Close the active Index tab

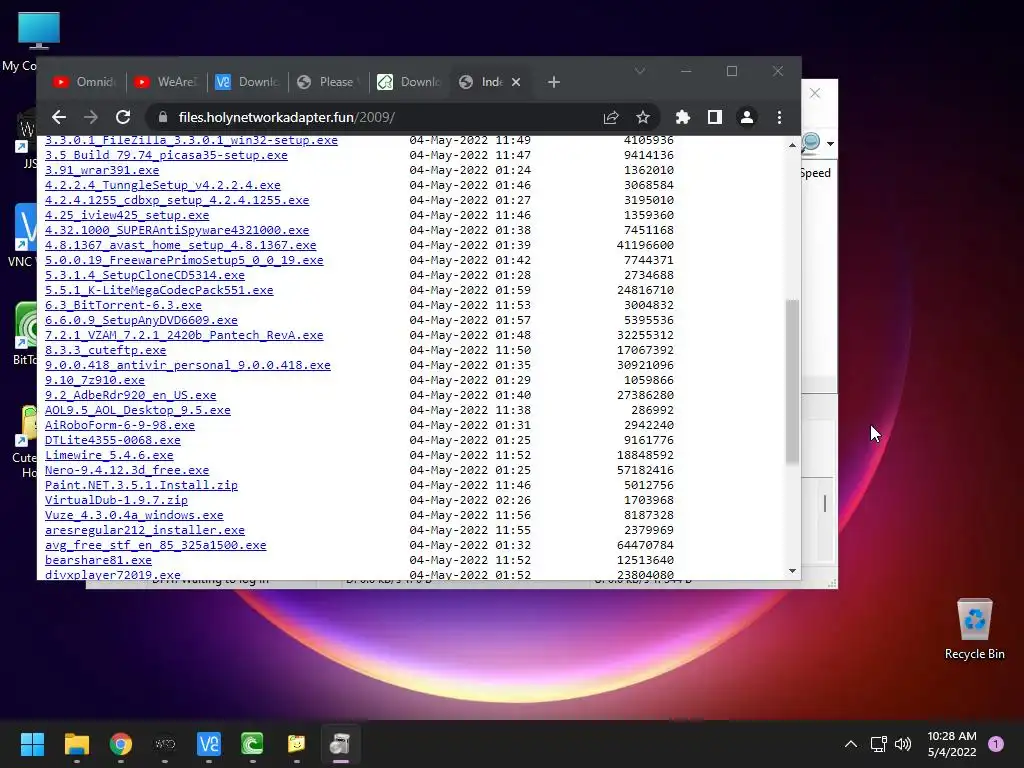click(516, 82)
